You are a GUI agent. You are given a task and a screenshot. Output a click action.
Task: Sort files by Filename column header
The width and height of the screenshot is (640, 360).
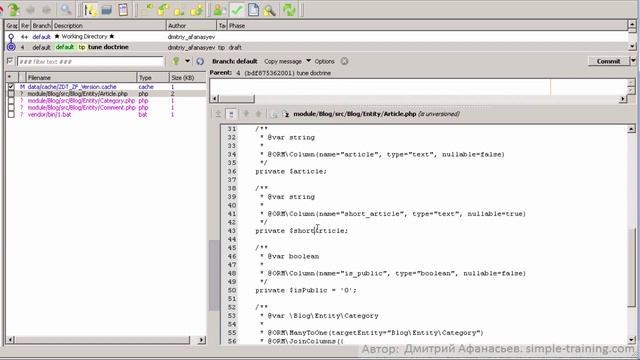pyautogui.click(x=82, y=77)
